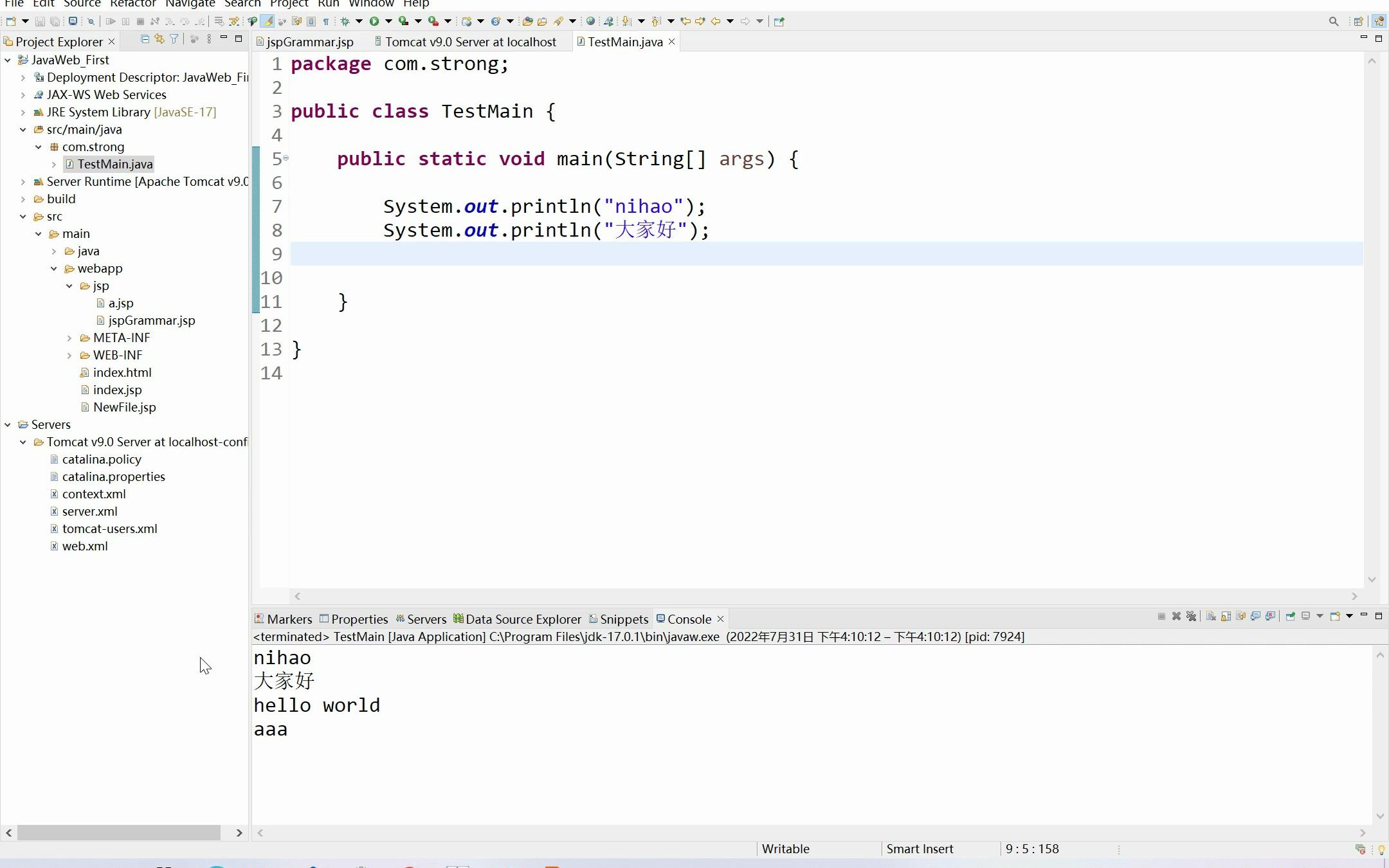1389x868 pixels.
Task: Click the Next Annotation toolbar icon
Action: point(626,21)
